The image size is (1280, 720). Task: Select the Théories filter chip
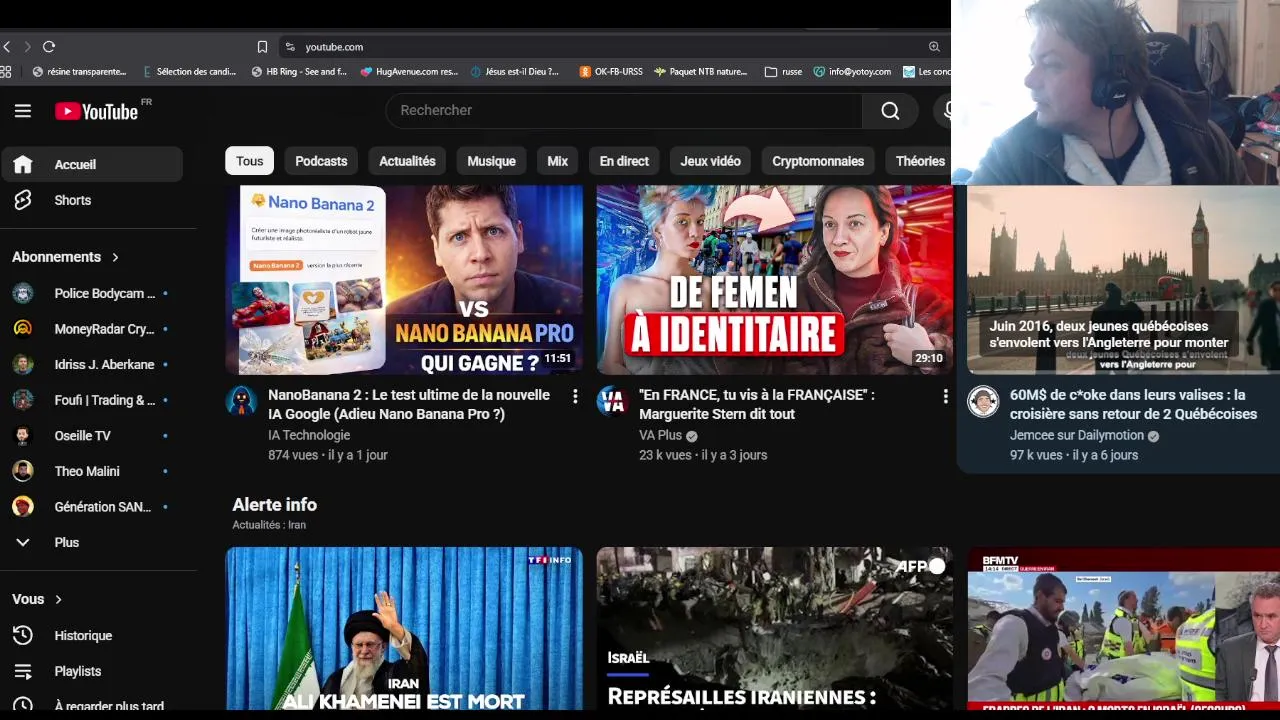tap(918, 161)
